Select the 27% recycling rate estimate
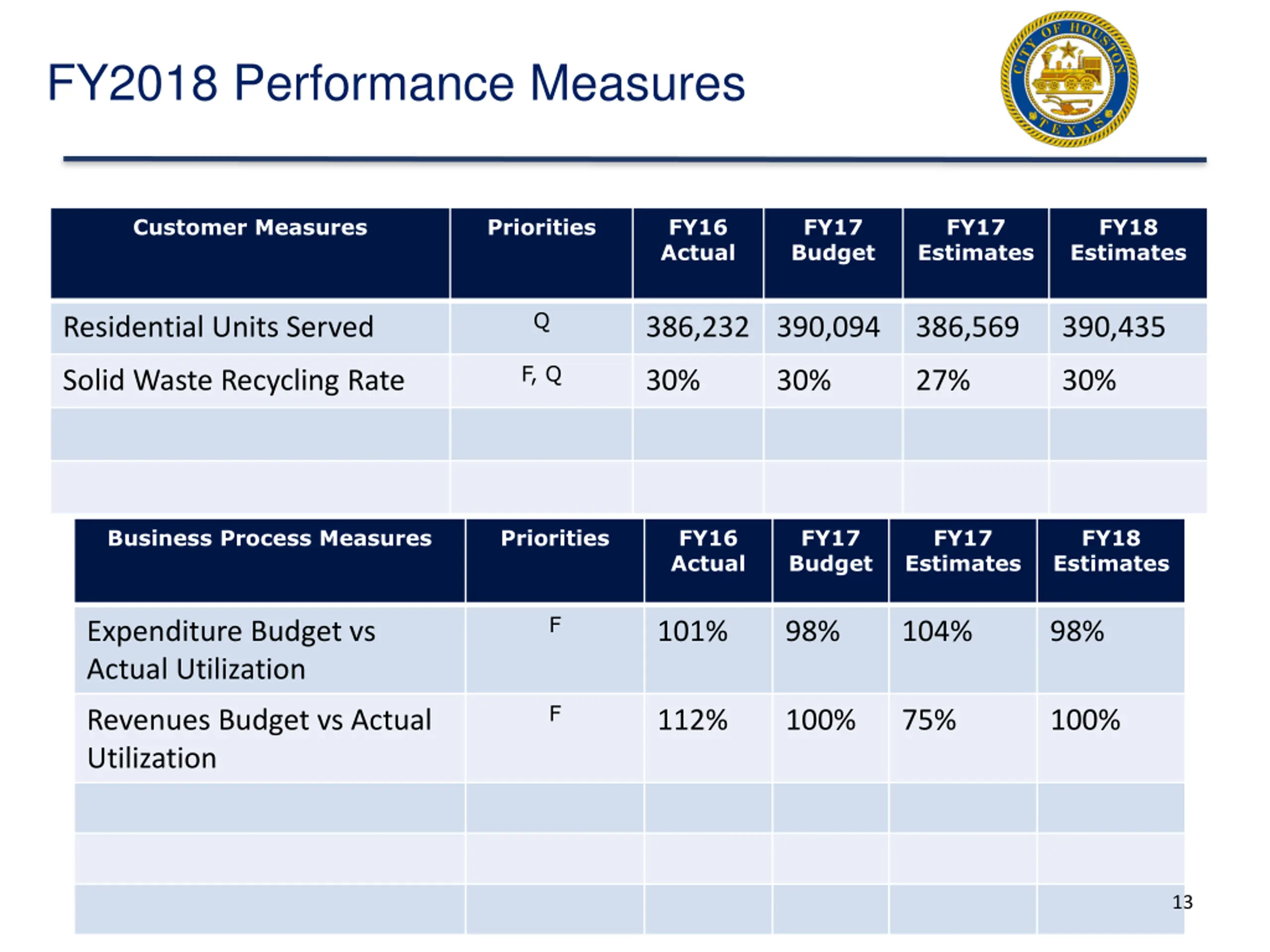The width and height of the screenshot is (1270, 952). point(942,380)
